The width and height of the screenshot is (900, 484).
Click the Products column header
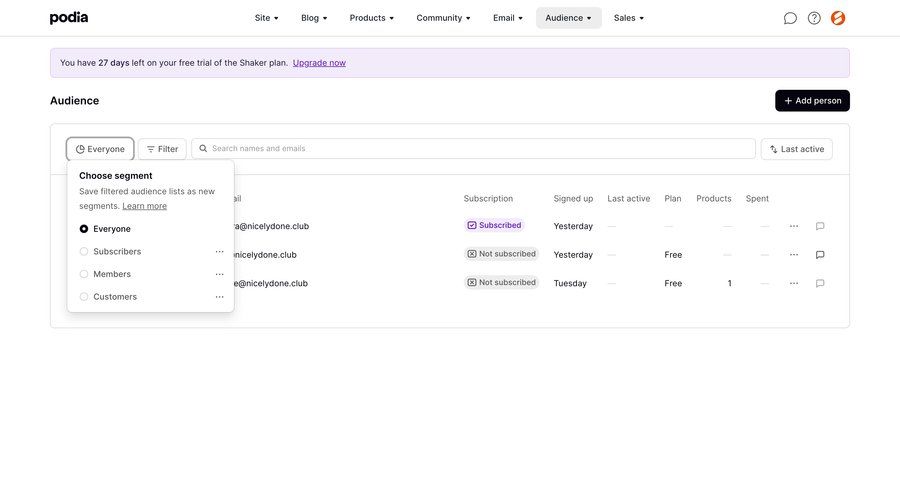(x=714, y=199)
